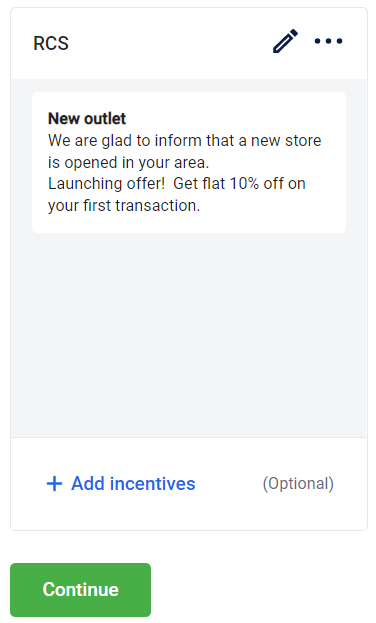Select the white RCS message preview card

[189, 163]
